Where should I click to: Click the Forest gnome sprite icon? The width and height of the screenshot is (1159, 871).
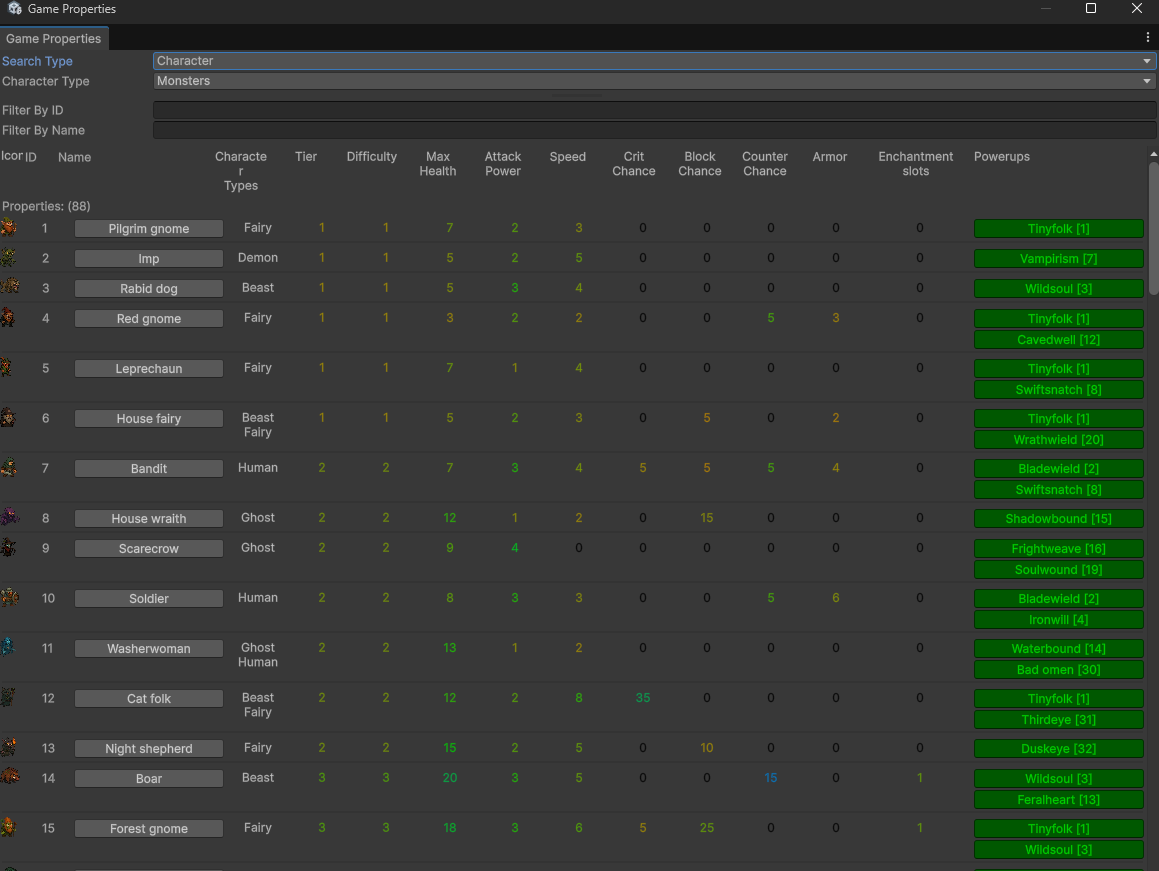coord(9,827)
